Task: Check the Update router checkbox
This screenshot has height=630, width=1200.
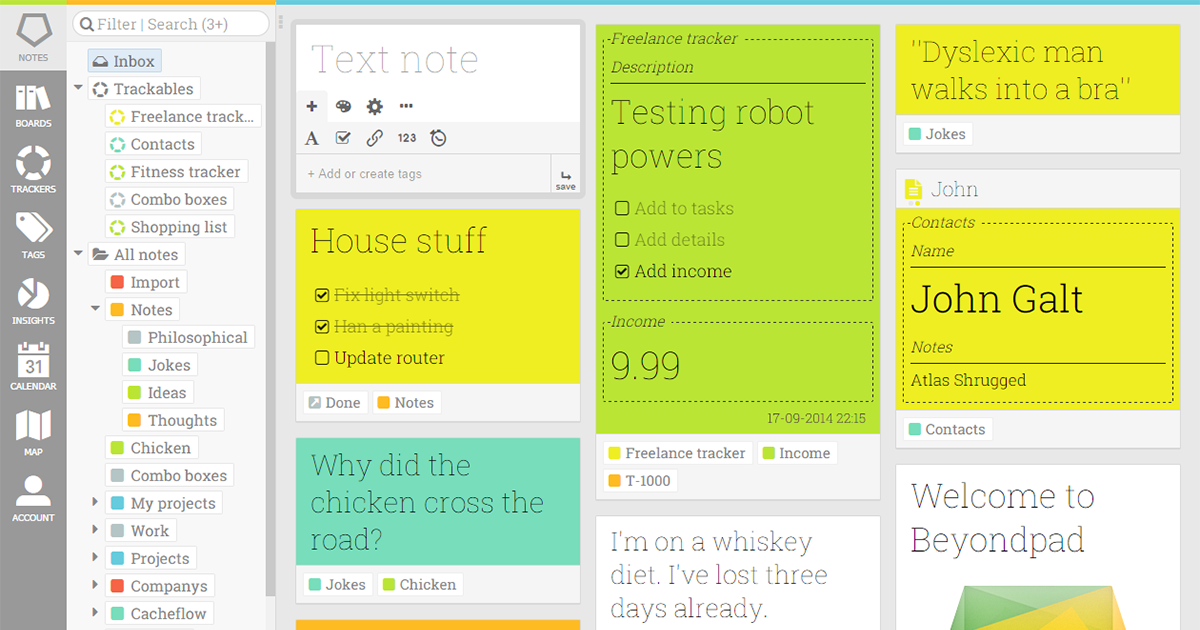Action: pyautogui.click(x=324, y=357)
